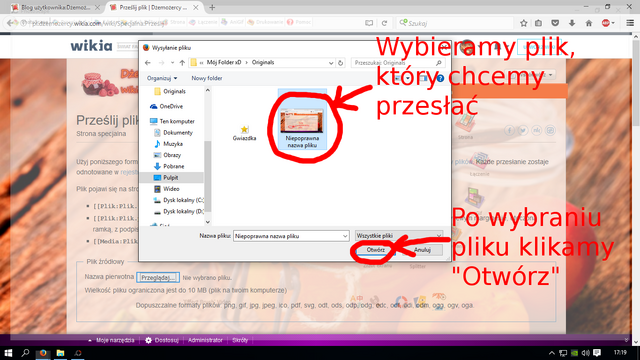640x360 pixels.
Task: Switch to Firefox on the taskbar
Action: point(43,353)
